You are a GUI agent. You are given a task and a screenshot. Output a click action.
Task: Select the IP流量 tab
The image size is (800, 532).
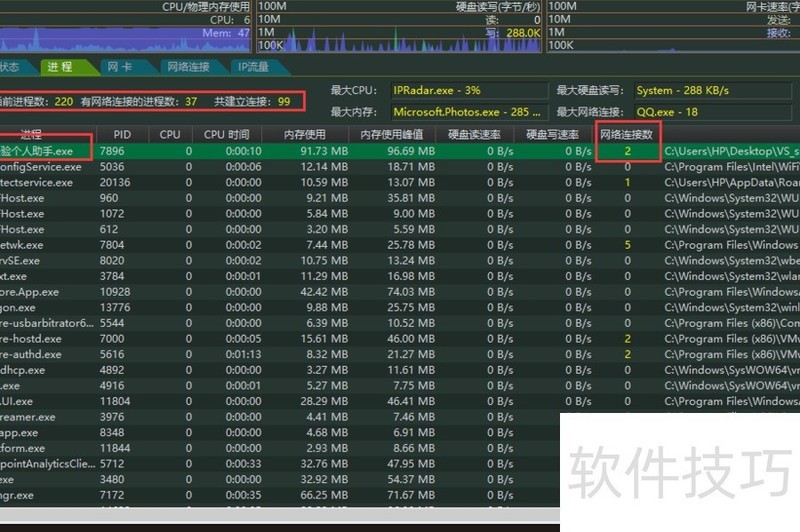point(254,67)
